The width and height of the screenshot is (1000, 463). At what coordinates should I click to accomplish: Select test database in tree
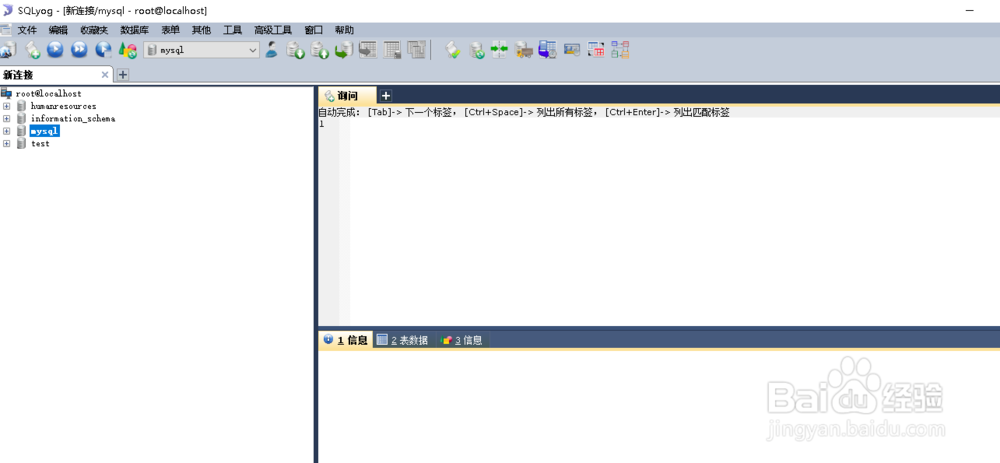(x=40, y=143)
